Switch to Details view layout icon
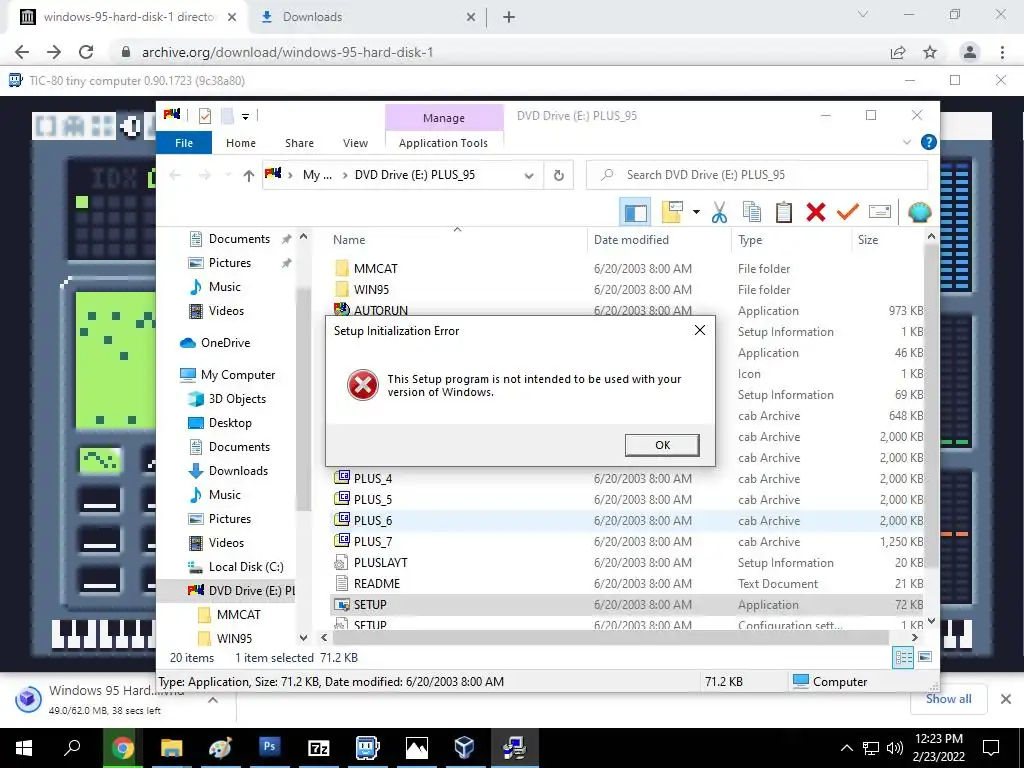This screenshot has height=768, width=1024. 903,658
